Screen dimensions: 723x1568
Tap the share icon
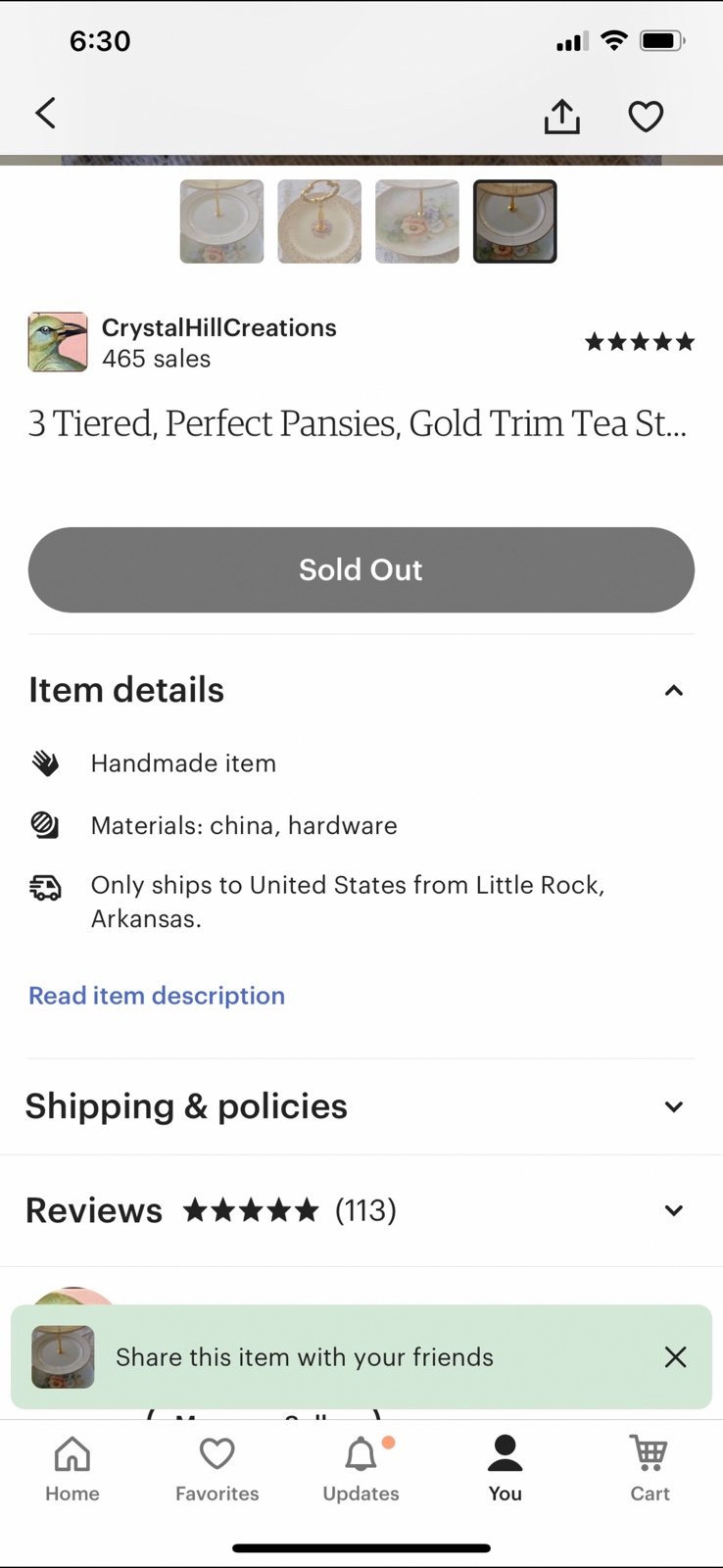562,117
